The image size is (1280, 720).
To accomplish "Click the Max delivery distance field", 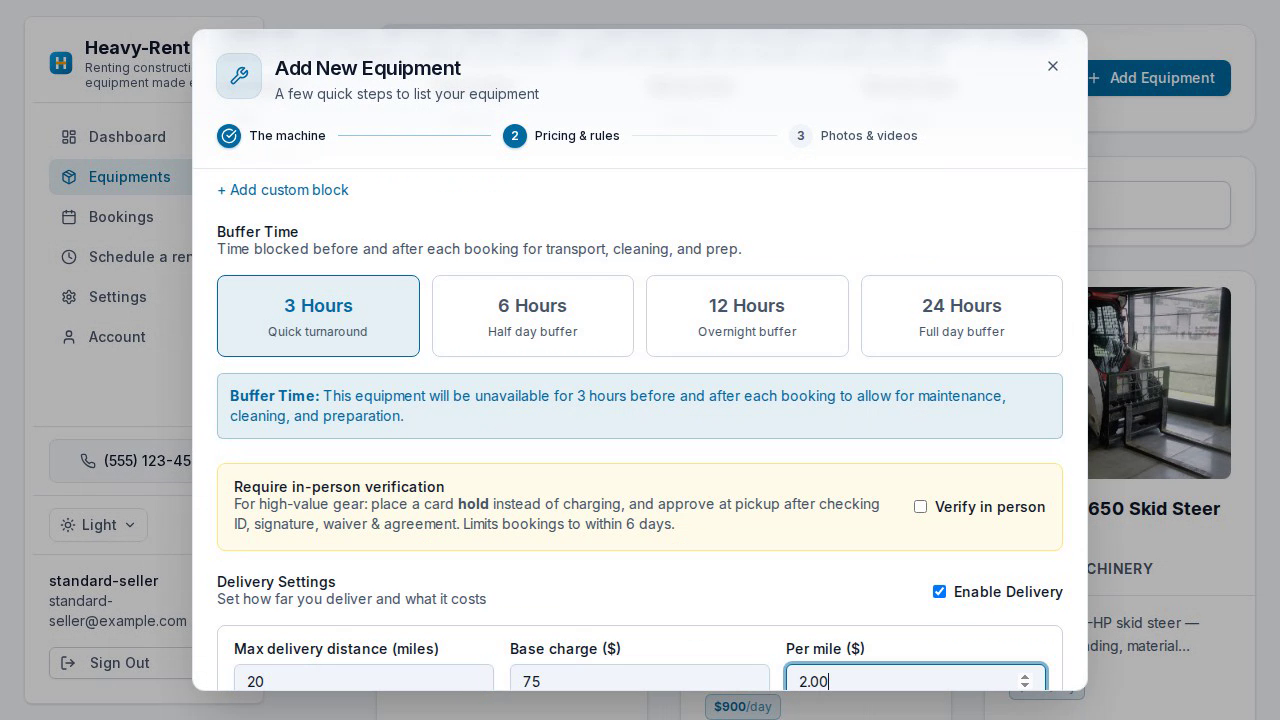I will [x=364, y=680].
